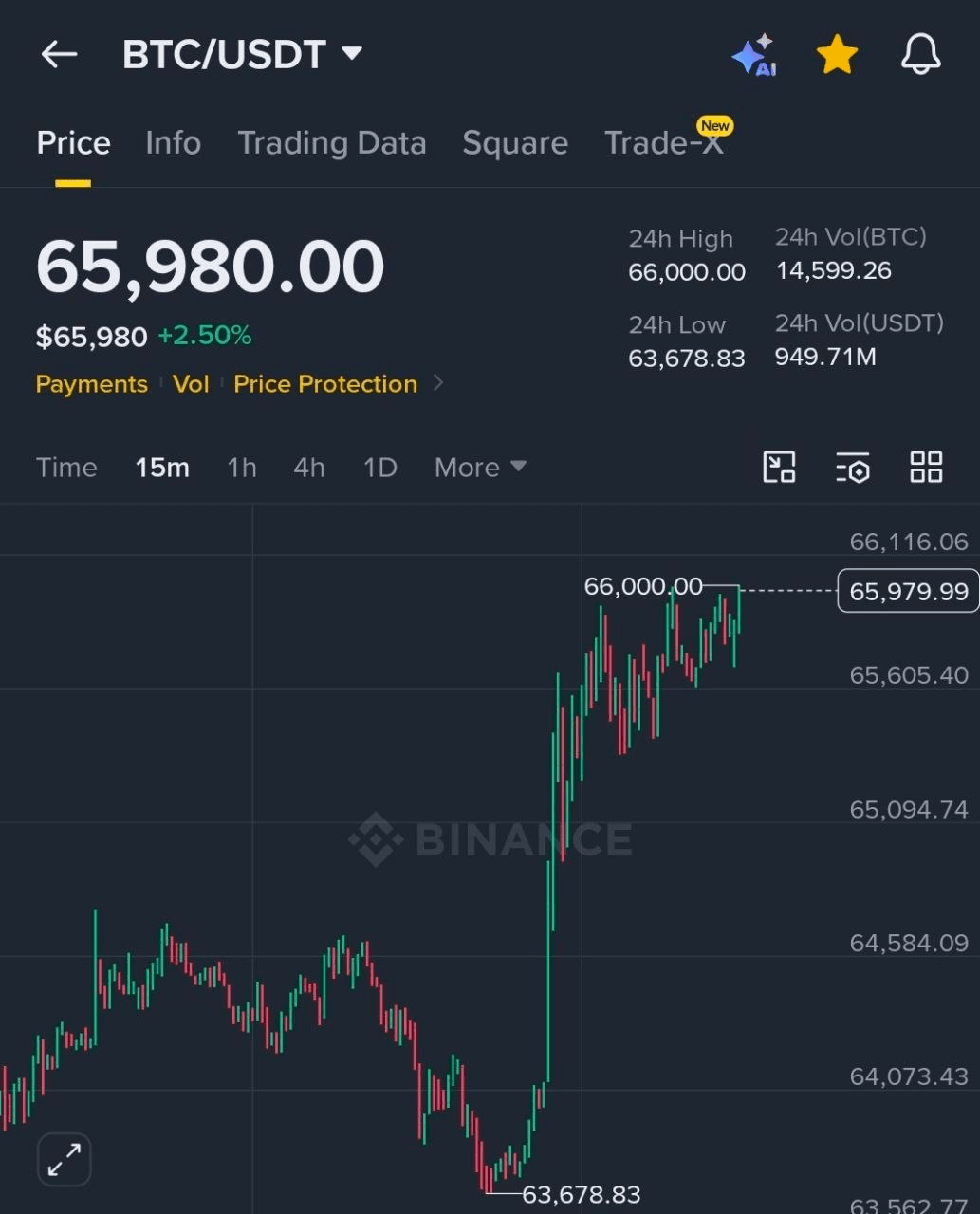Switch to the Square tab
Image resolution: width=980 pixels, height=1214 pixels.
pyautogui.click(x=515, y=143)
